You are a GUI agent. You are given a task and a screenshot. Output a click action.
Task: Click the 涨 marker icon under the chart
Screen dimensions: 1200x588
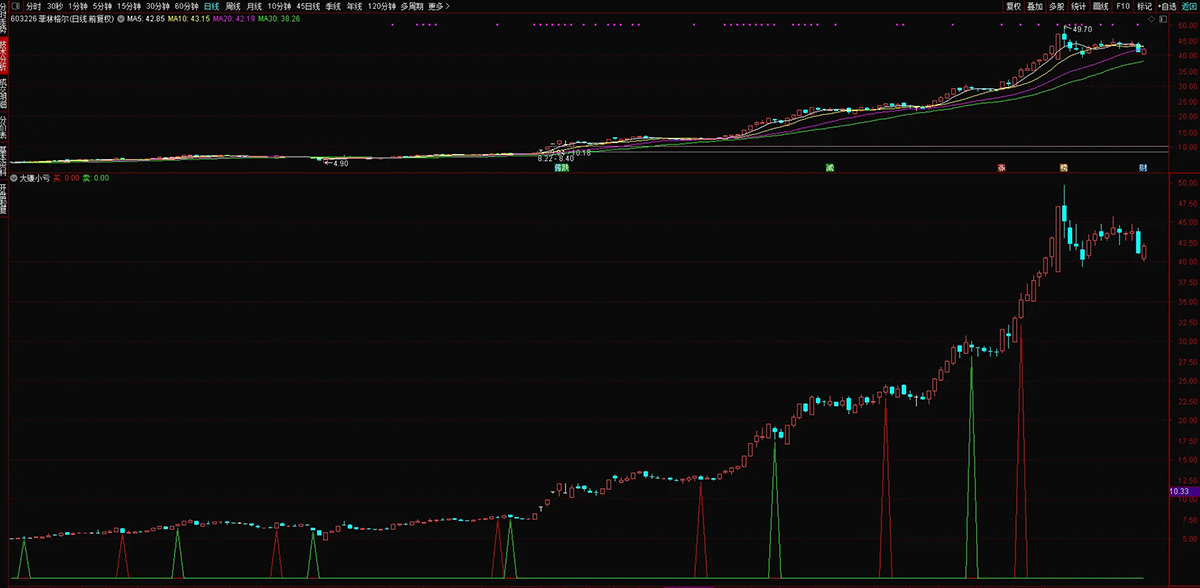(1000, 168)
